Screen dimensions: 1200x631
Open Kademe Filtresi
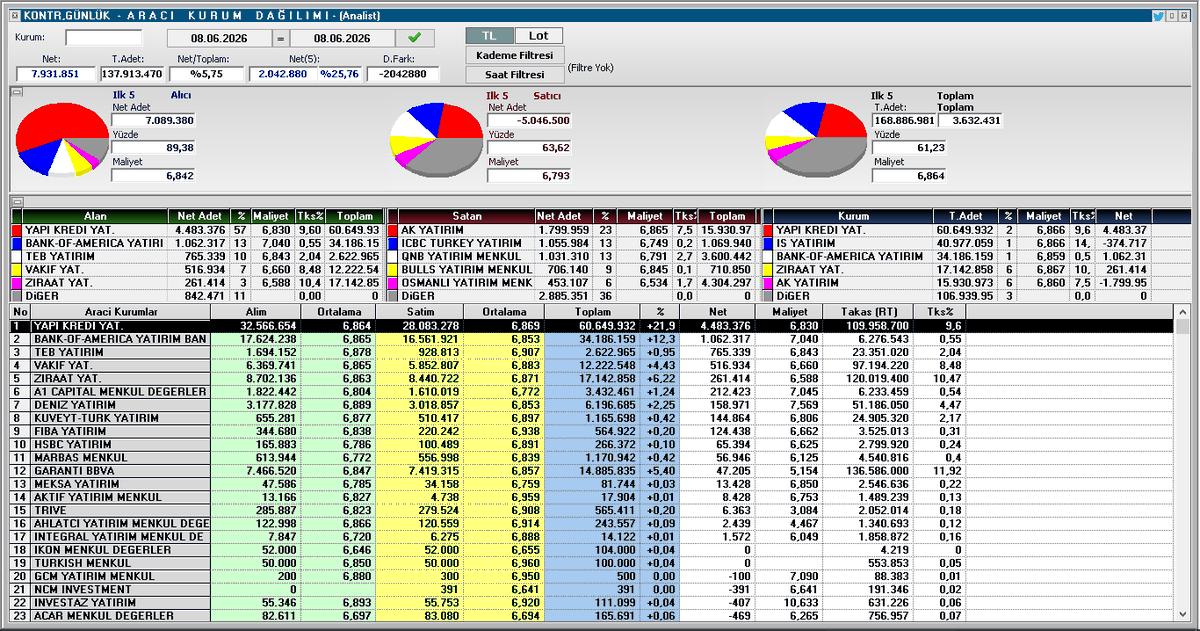coord(516,55)
